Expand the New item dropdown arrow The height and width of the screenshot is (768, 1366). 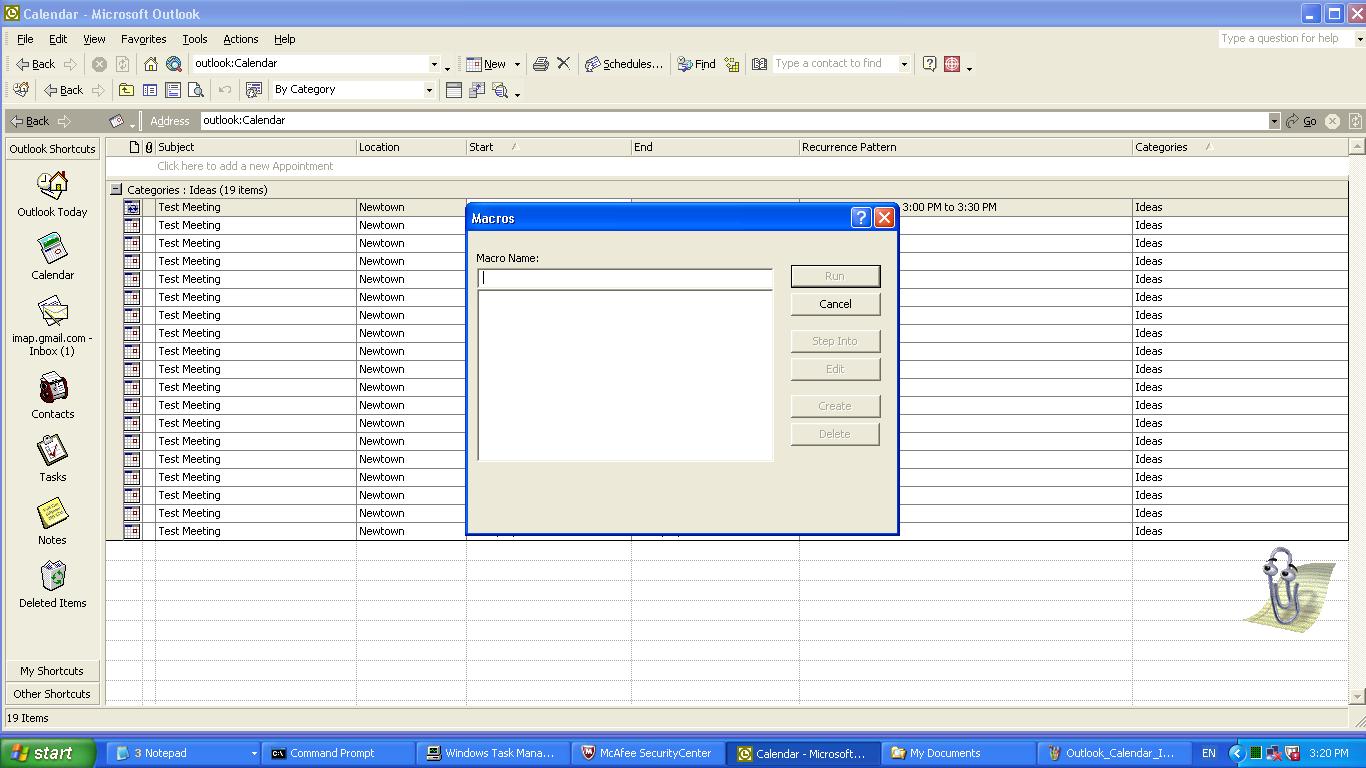coord(517,64)
